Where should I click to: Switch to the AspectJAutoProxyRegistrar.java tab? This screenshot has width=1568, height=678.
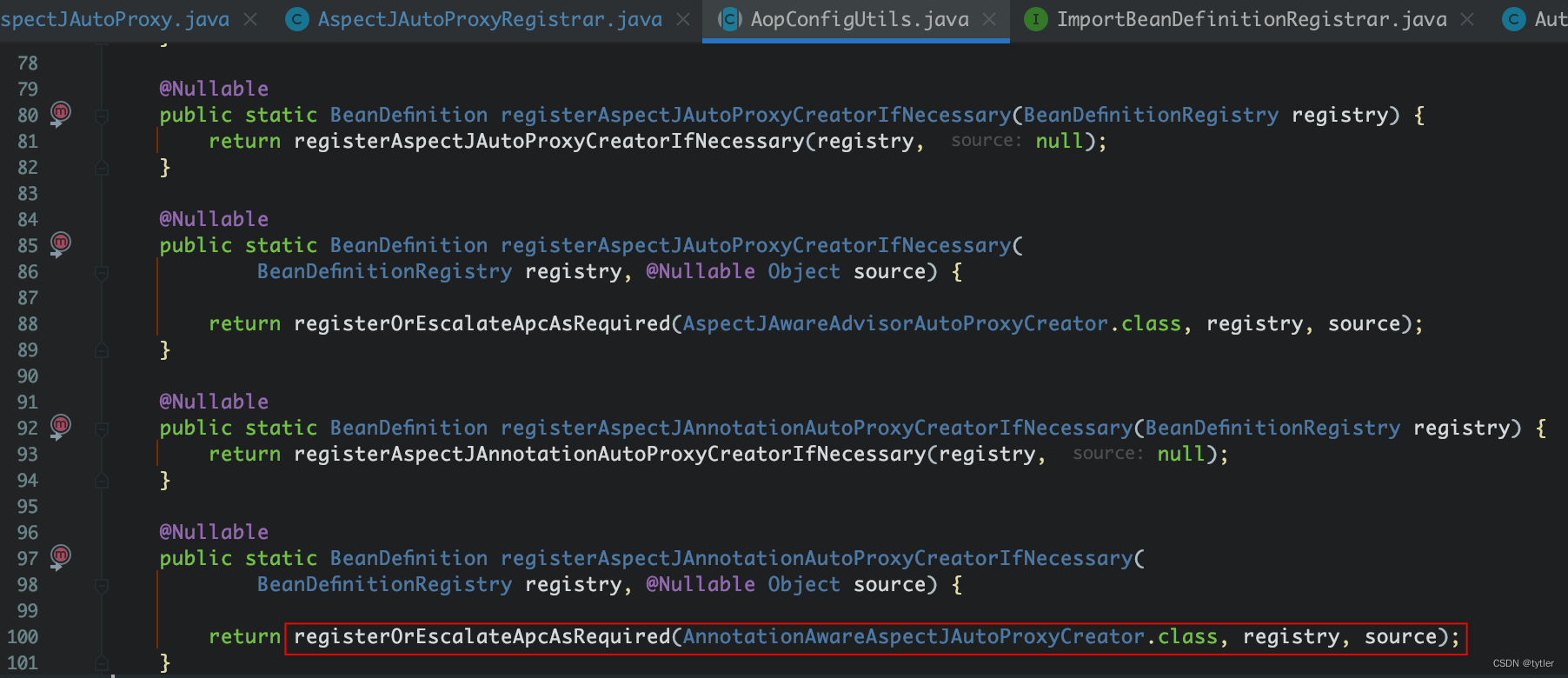coord(489,19)
